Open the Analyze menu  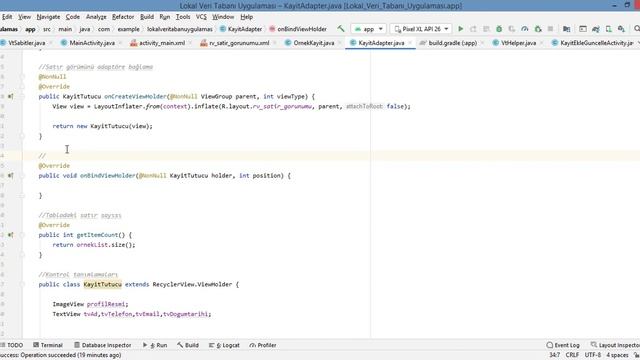[x=96, y=17]
